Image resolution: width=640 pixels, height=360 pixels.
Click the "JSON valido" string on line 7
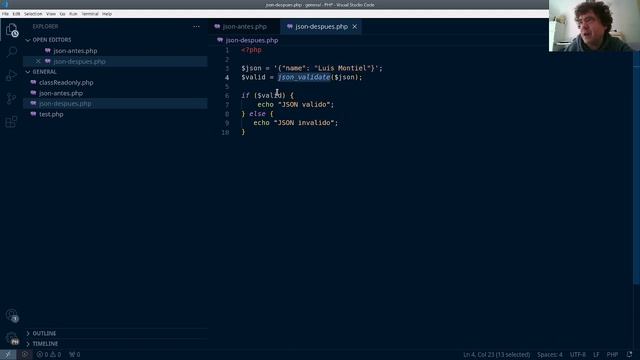304,104
